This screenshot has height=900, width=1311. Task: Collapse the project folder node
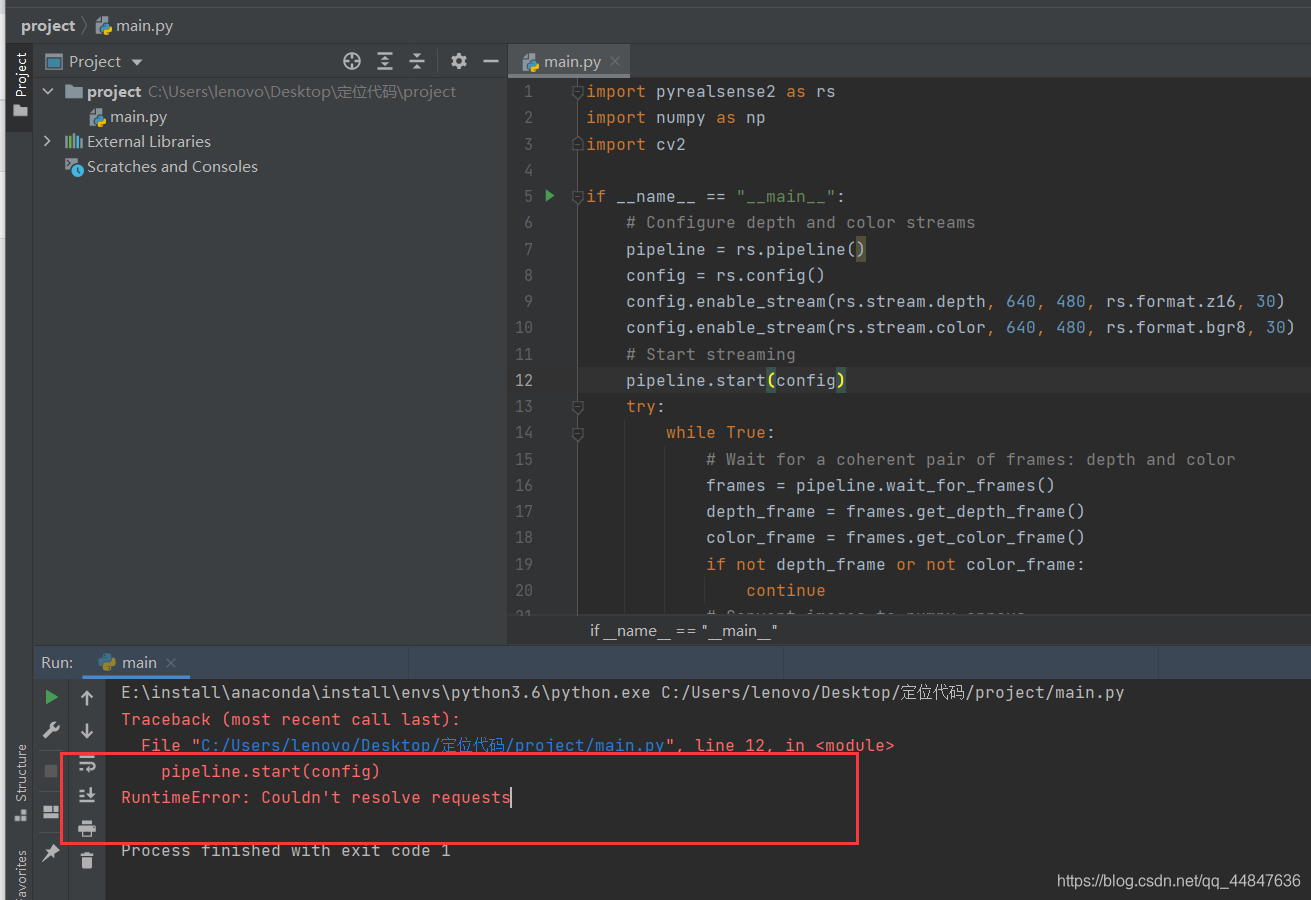pyautogui.click(x=47, y=91)
